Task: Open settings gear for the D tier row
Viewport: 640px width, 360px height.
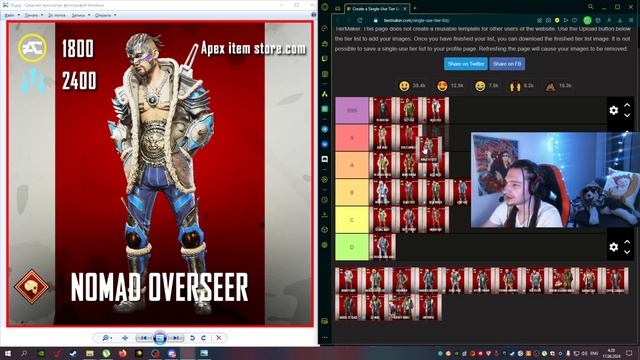Action: (613, 247)
